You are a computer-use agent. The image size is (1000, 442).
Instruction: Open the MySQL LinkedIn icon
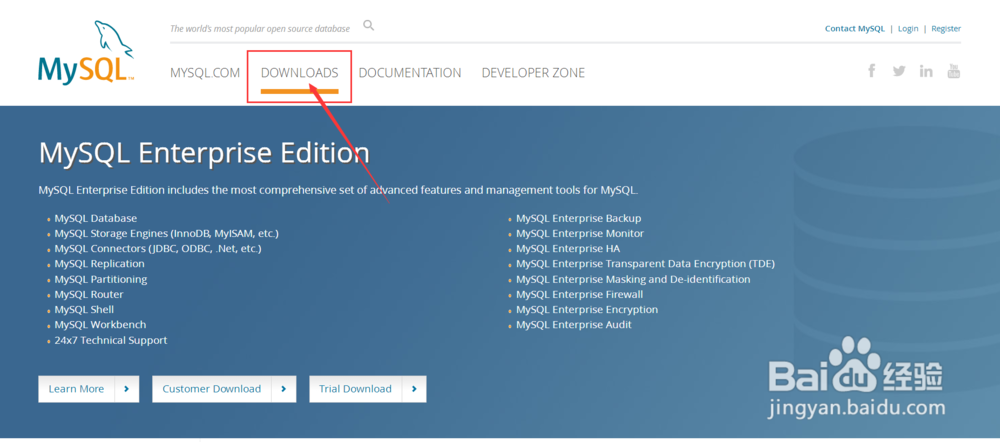coord(926,71)
